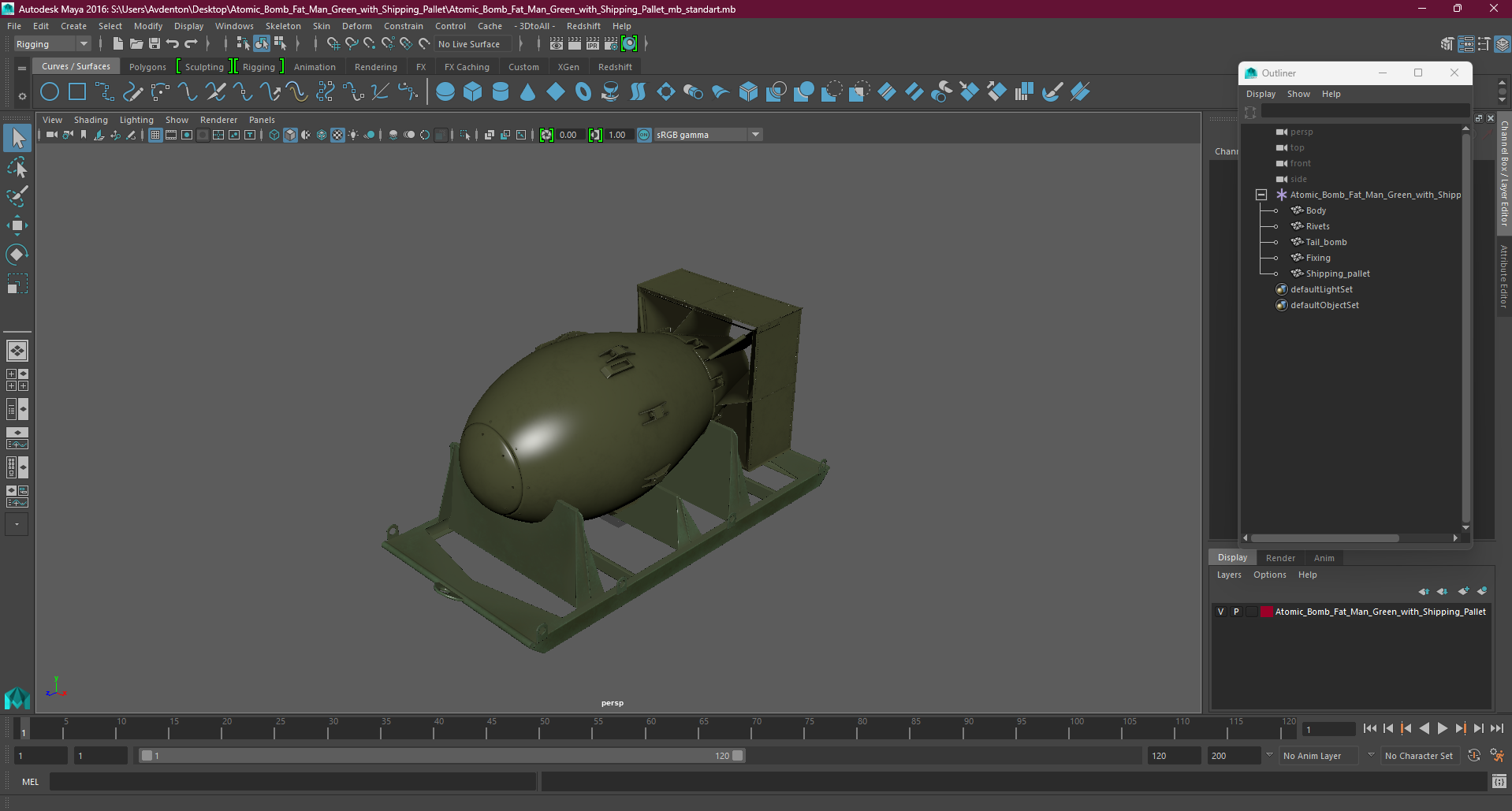Collapse the Atomic_Bomb group in Outliner
The image size is (1512, 811).
point(1261,195)
